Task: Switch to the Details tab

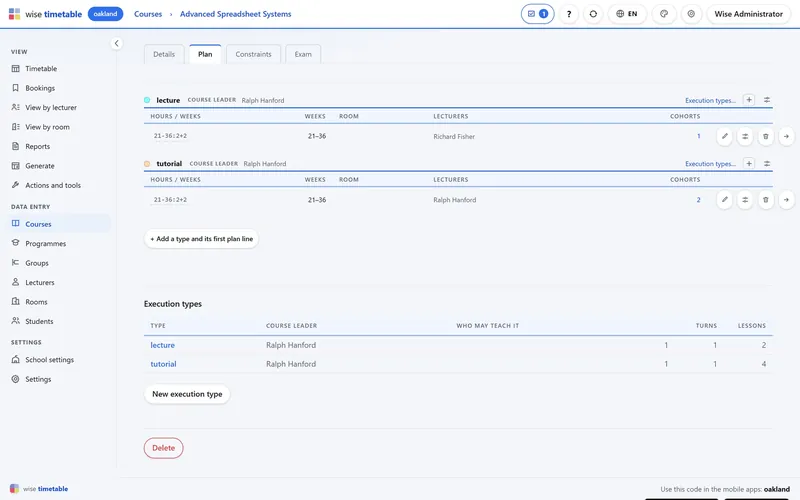Action: pos(164,54)
